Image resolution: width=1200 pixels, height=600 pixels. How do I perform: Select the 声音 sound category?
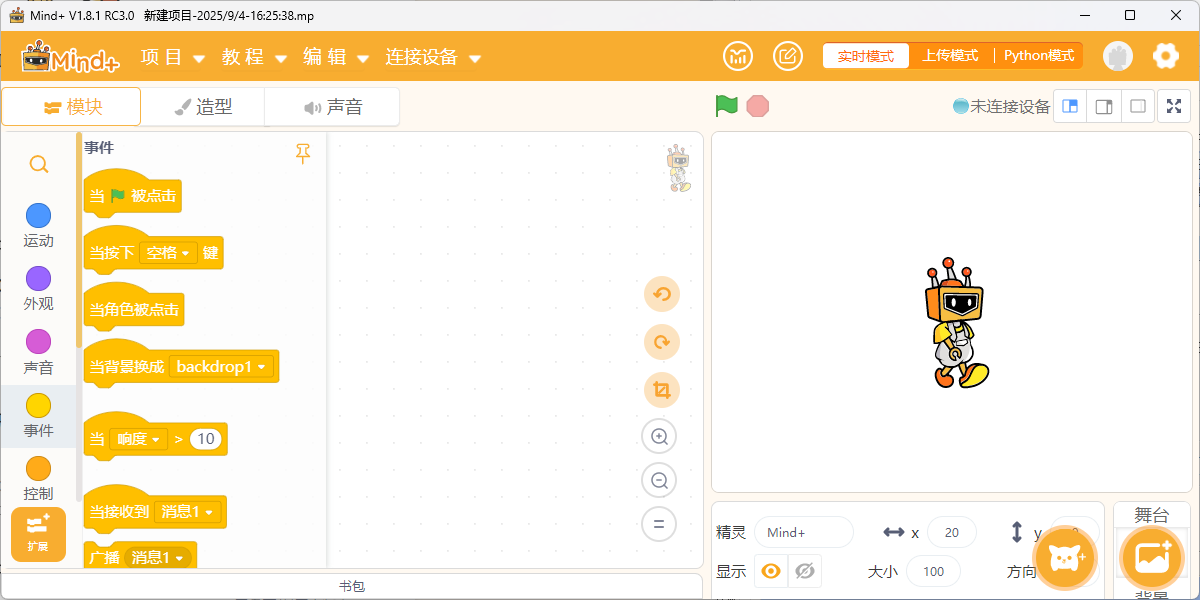pyautogui.click(x=38, y=353)
